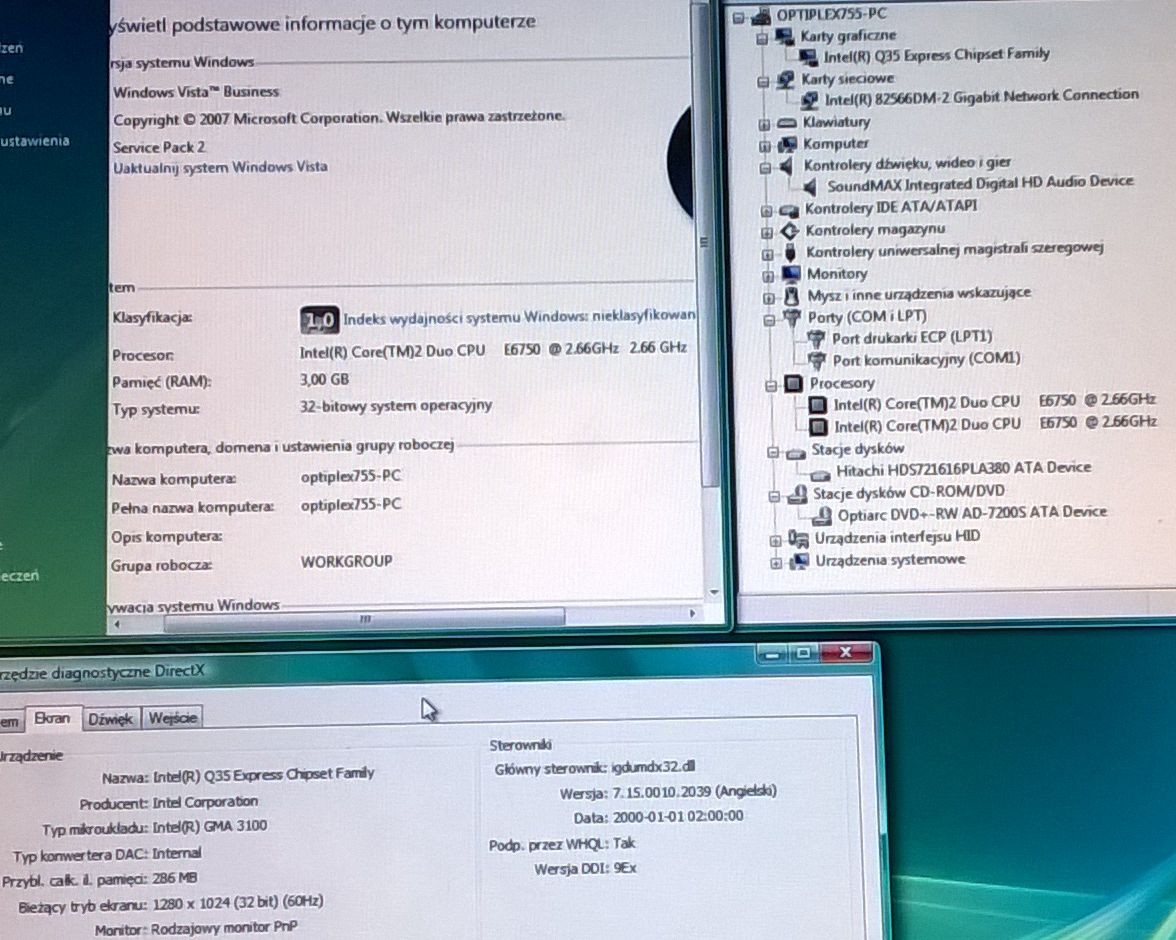Open the Wejście tab in DirectX tool
This screenshot has height=940, width=1176.
(x=173, y=717)
